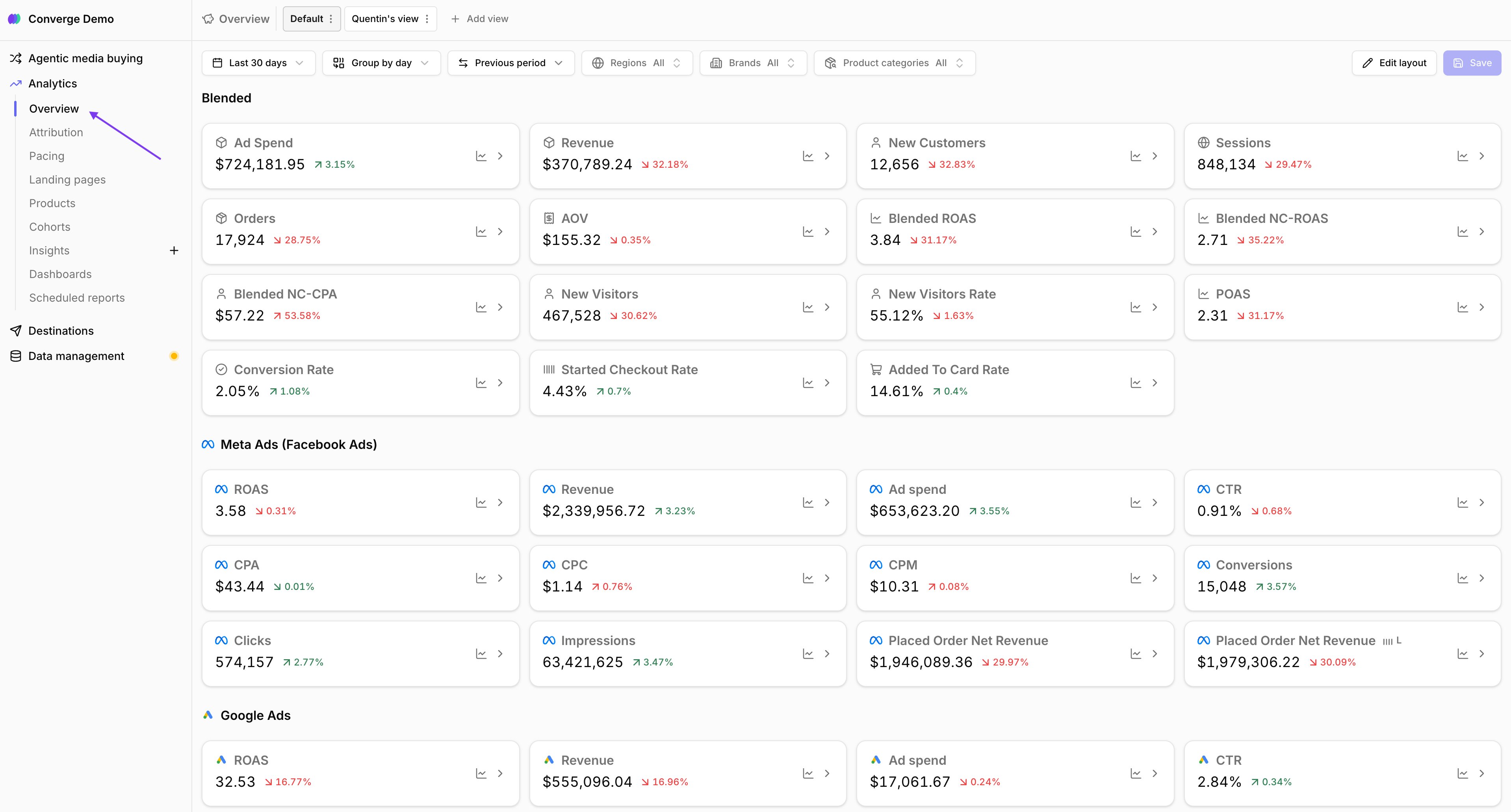
Task: Click the Edit layout button
Action: coord(1394,63)
